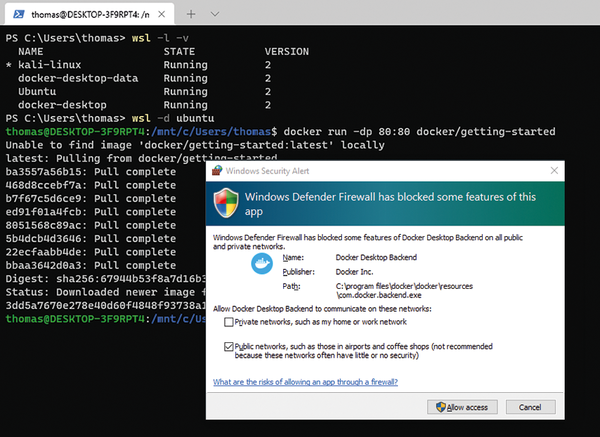Viewport: 600px width, 437px height.
Task: Click the 5b4dcb4d3646 pull complete line
Action: tap(91, 239)
